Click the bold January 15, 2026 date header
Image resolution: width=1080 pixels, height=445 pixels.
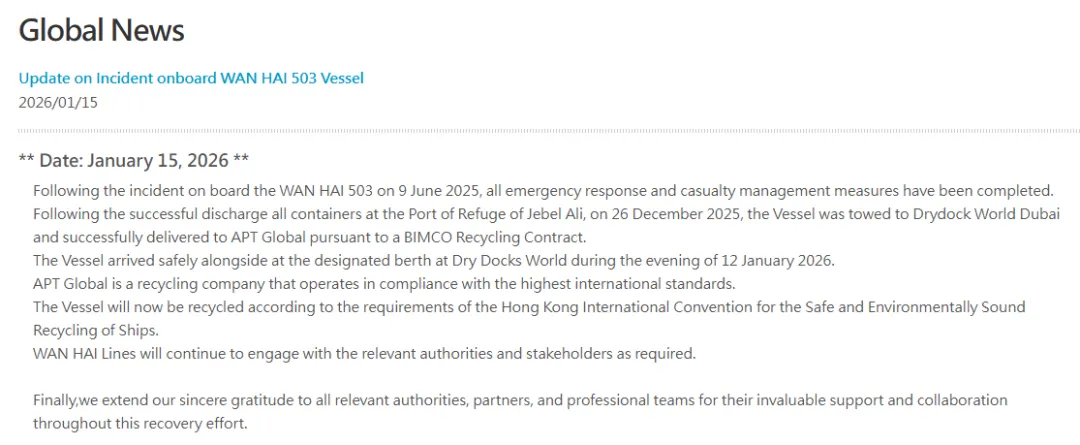[134, 160]
